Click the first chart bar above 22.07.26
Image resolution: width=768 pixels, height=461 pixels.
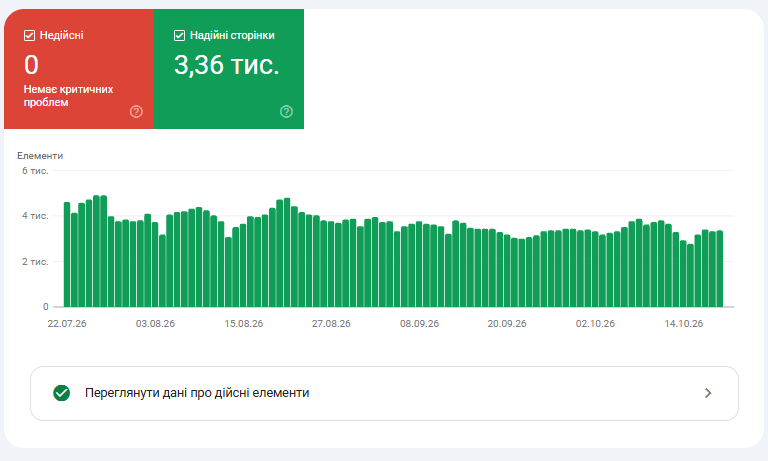tap(67, 255)
